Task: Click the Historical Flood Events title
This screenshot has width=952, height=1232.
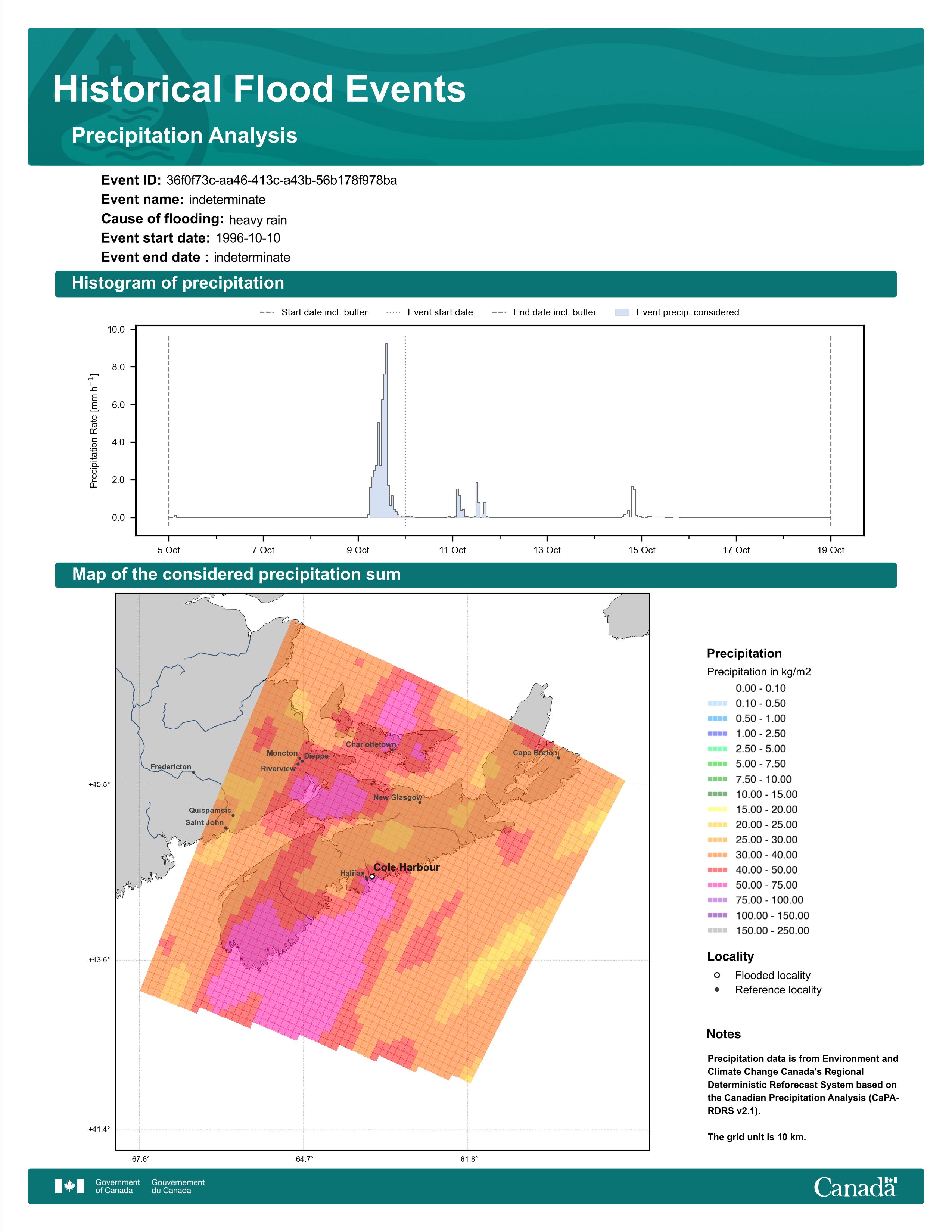Action: [x=259, y=89]
